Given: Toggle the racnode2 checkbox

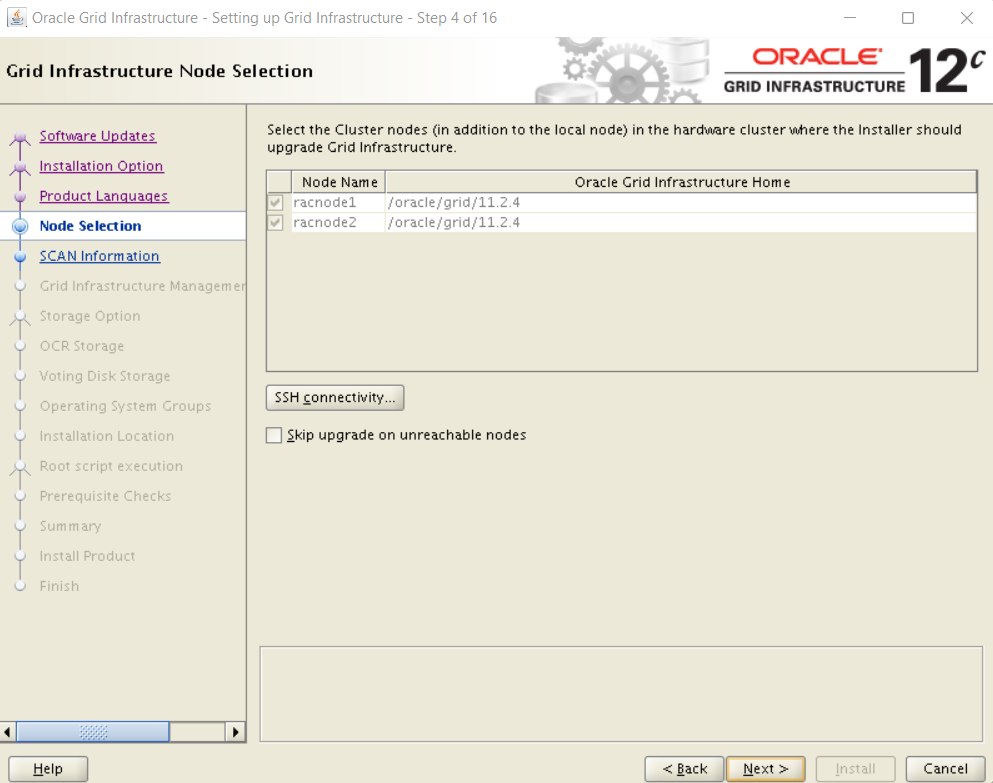Looking at the screenshot, I should (275, 222).
